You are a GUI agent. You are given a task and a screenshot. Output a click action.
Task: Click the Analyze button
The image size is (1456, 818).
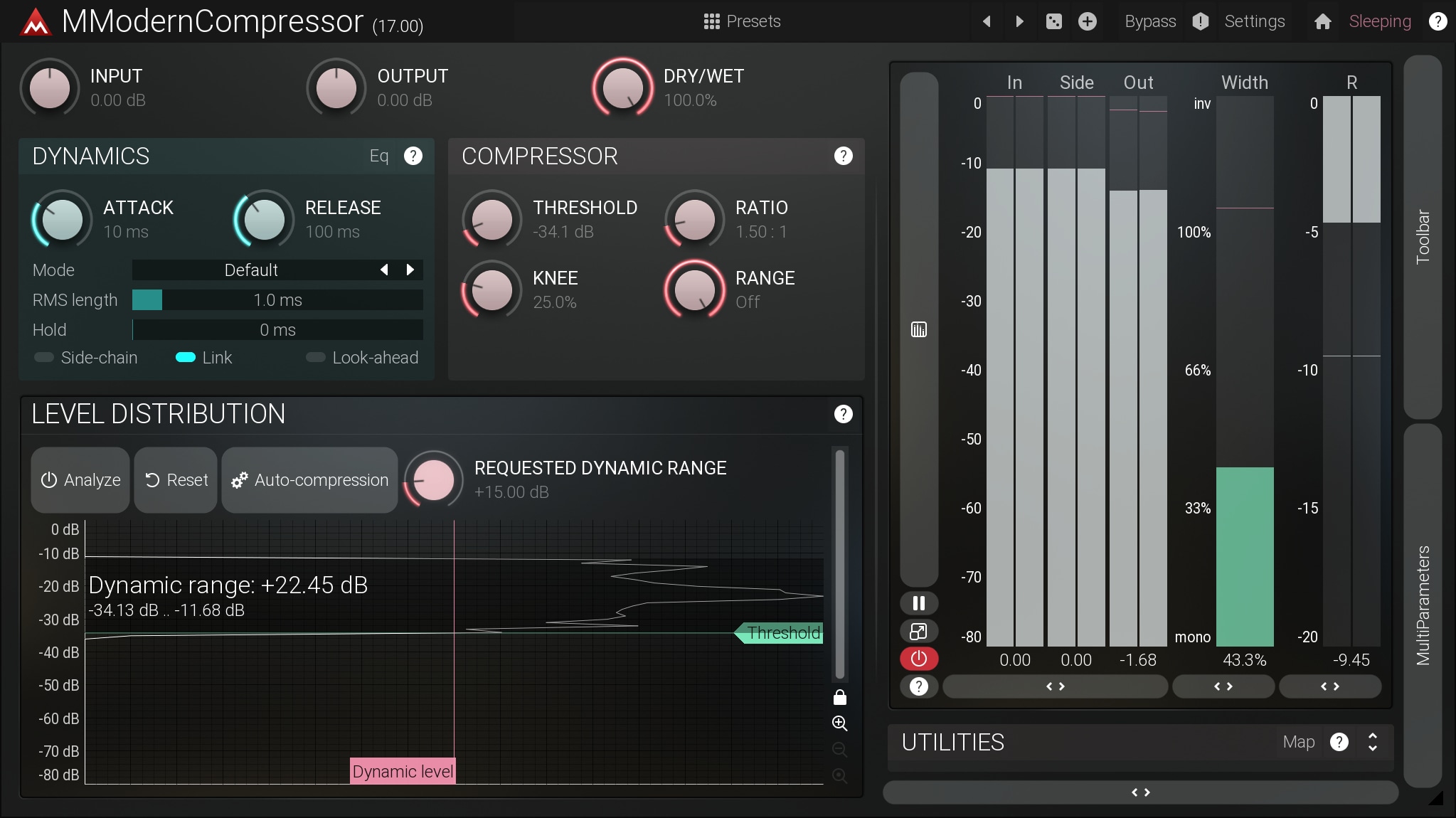(x=80, y=480)
